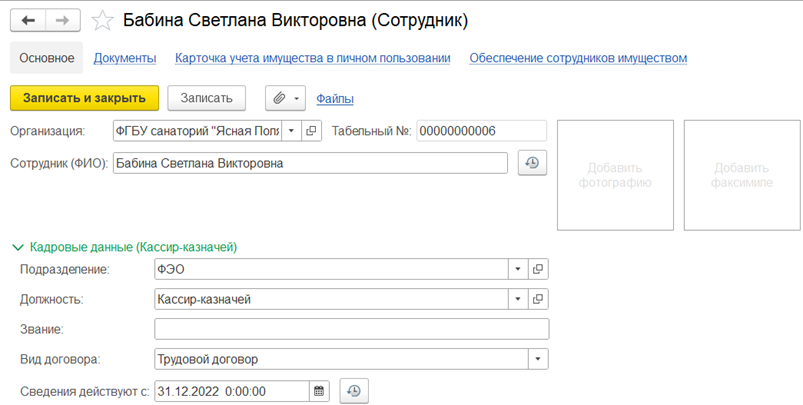Open history beside Сведения действуют с date
The width and height of the screenshot is (803, 405).
tap(353, 392)
